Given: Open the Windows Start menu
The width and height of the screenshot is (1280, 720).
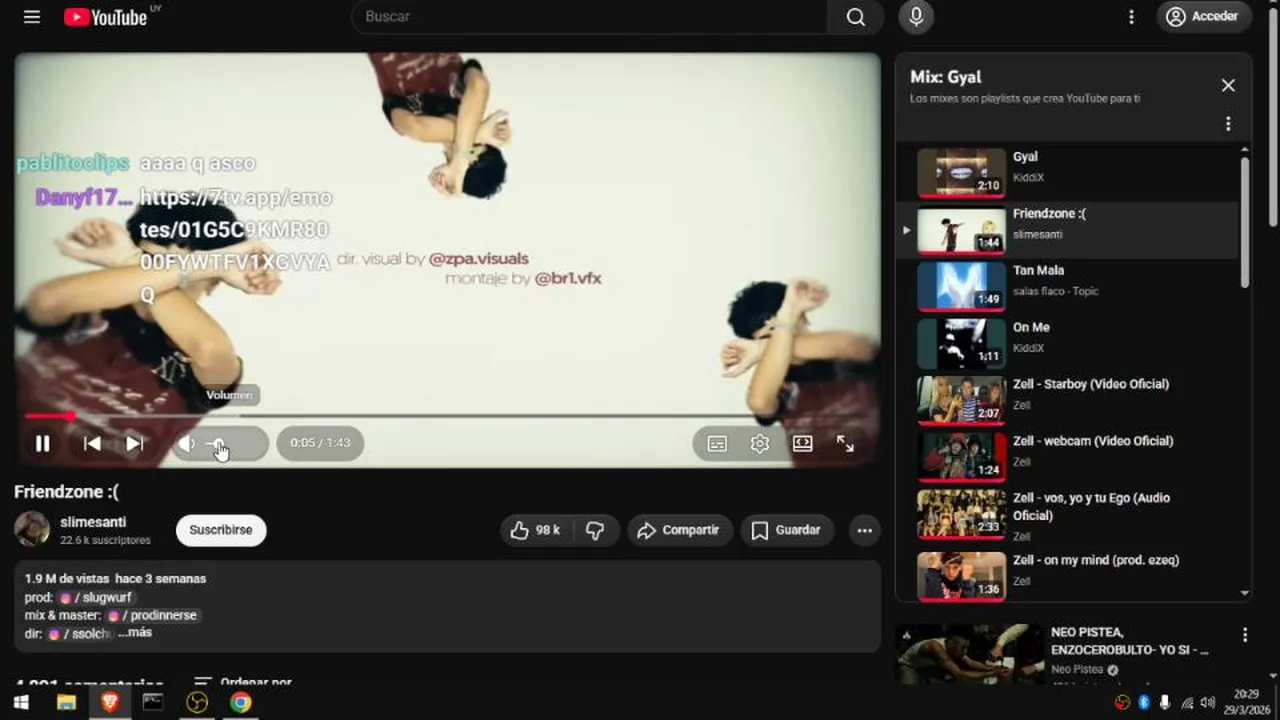Looking at the screenshot, I should click(20, 703).
